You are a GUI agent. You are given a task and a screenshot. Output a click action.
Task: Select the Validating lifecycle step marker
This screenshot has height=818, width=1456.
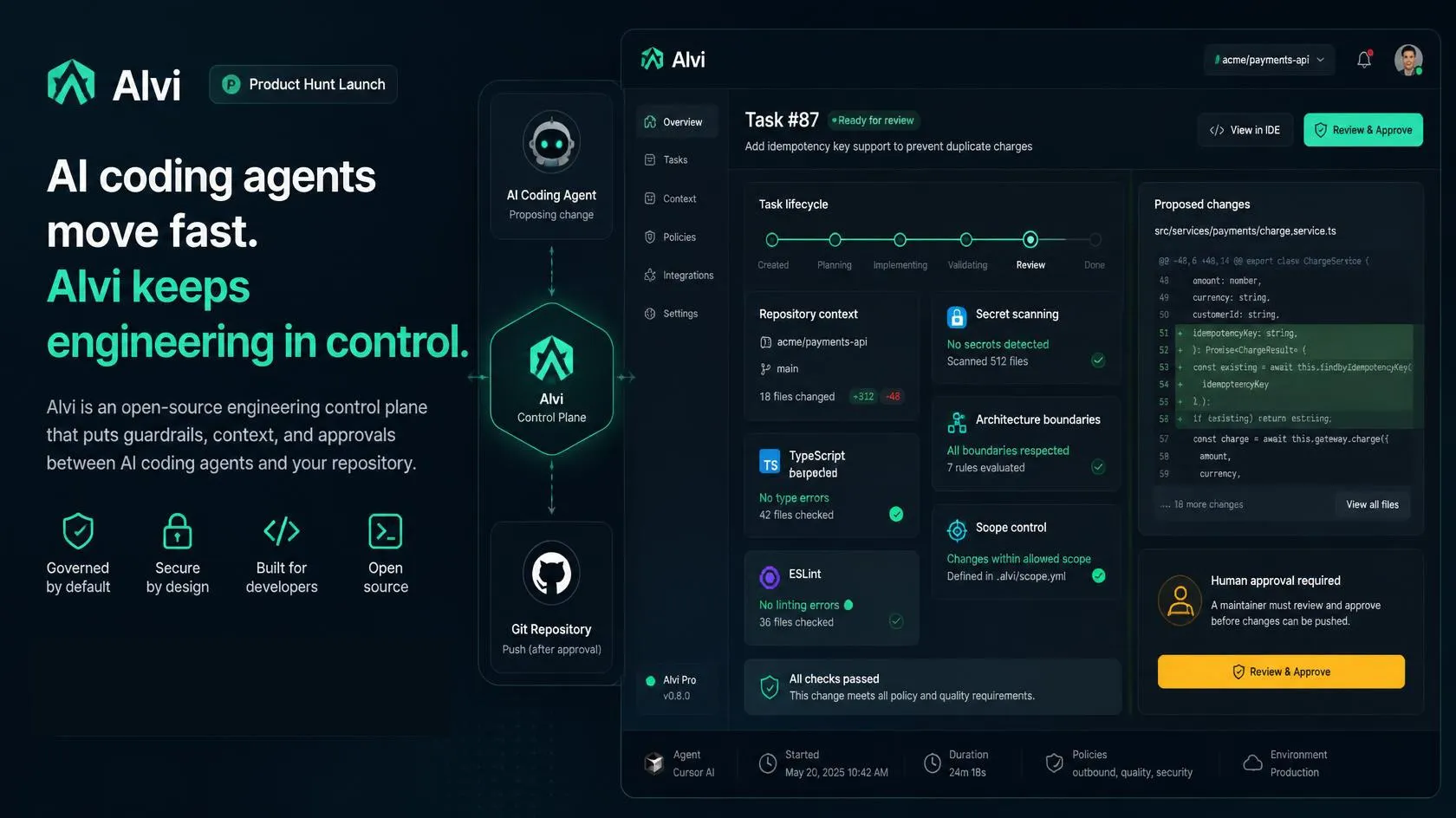coord(966,240)
